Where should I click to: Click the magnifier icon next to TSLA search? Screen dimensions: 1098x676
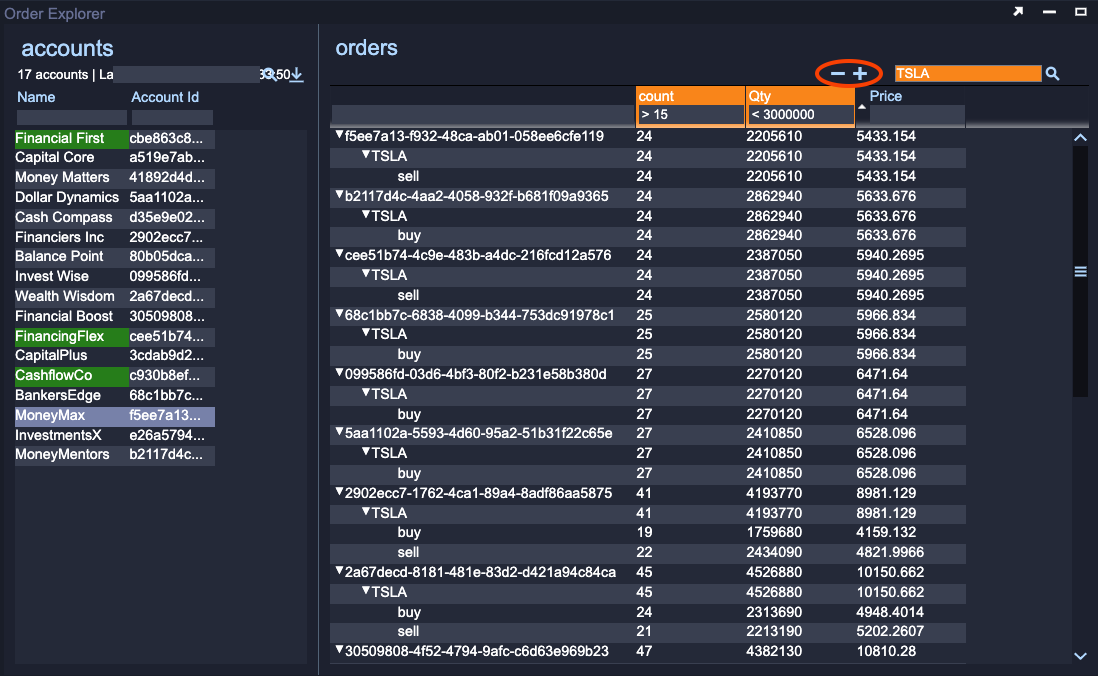(1052, 74)
